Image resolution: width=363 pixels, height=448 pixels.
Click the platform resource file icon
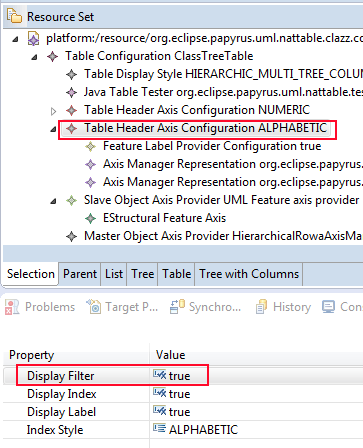pyautogui.click(x=33, y=39)
